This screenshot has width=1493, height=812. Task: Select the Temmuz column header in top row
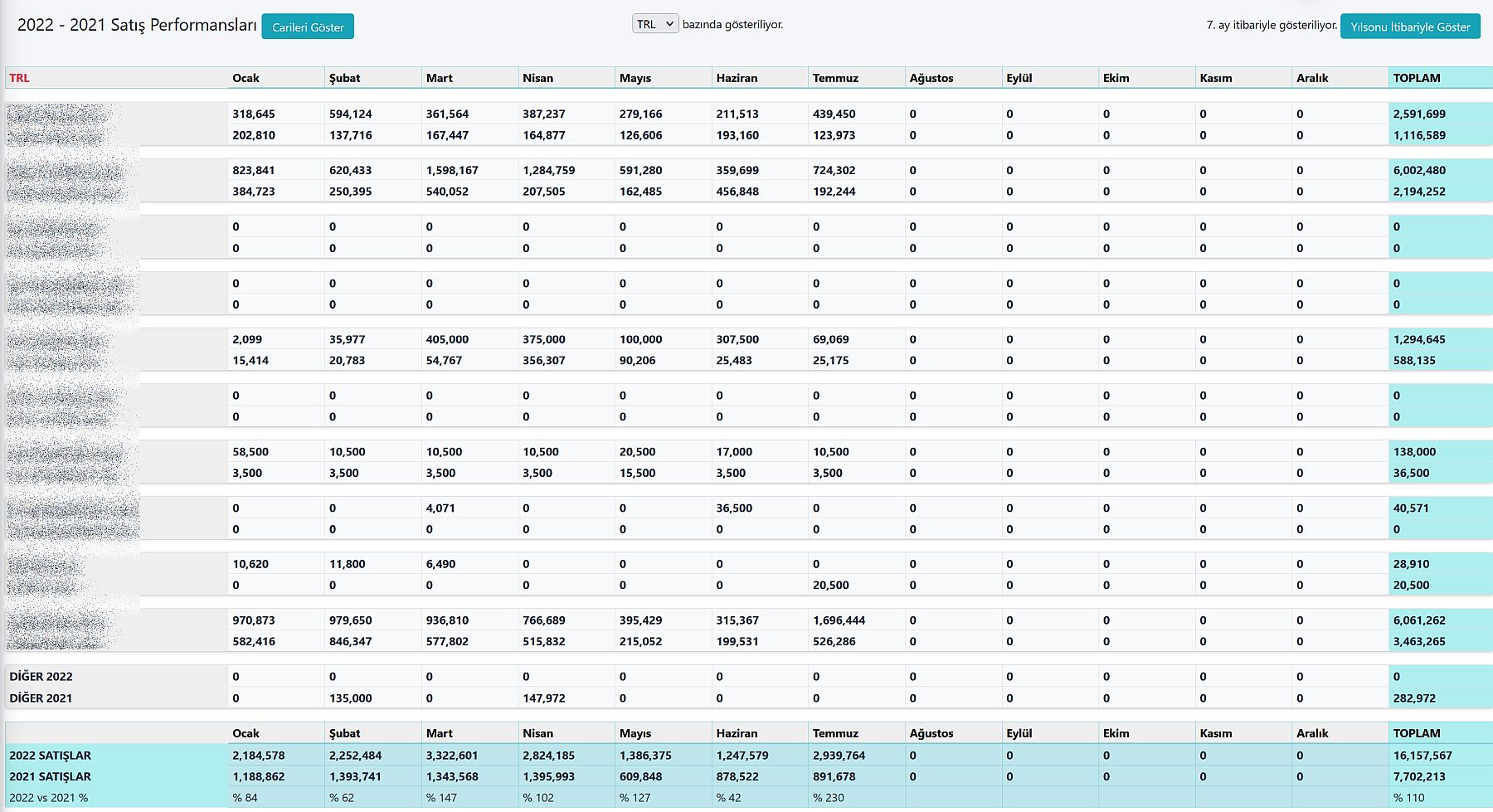coord(835,78)
